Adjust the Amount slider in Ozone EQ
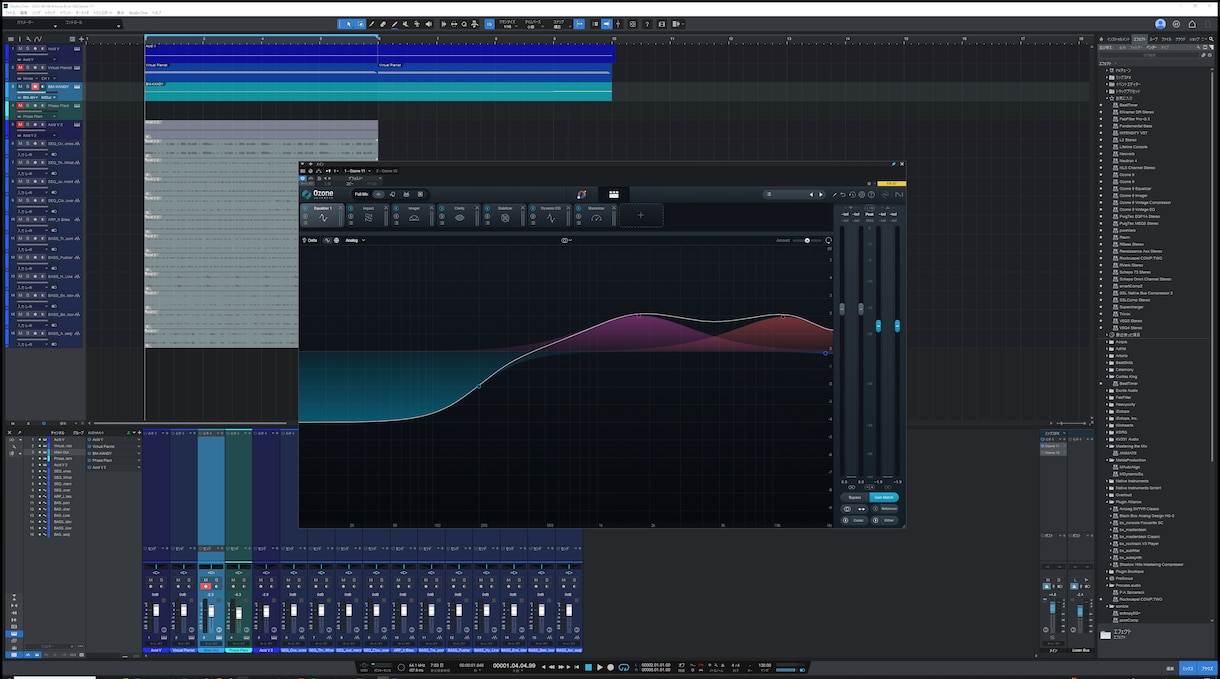Screen dimensions: 1220x679 [x=806, y=240]
